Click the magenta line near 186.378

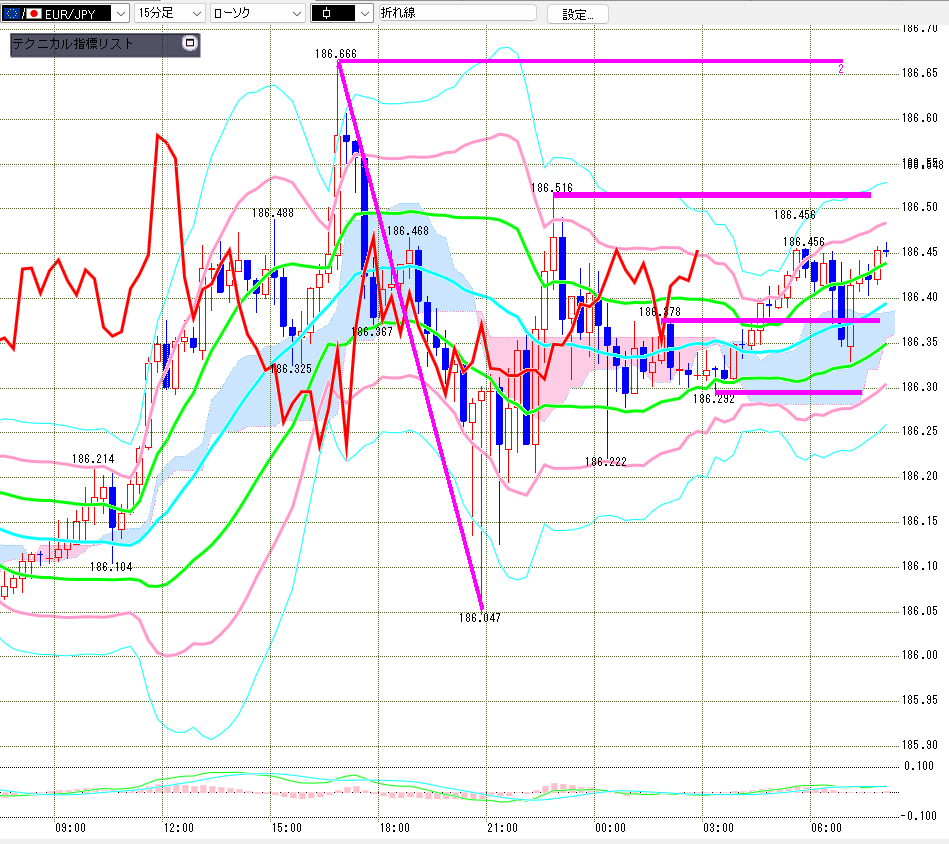coord(771,320)
